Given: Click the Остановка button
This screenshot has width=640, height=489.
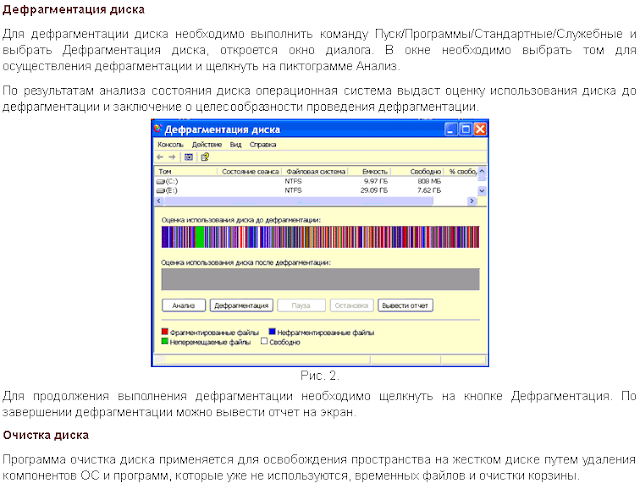Looking at the screenshot, I should (x=351, y=305).
